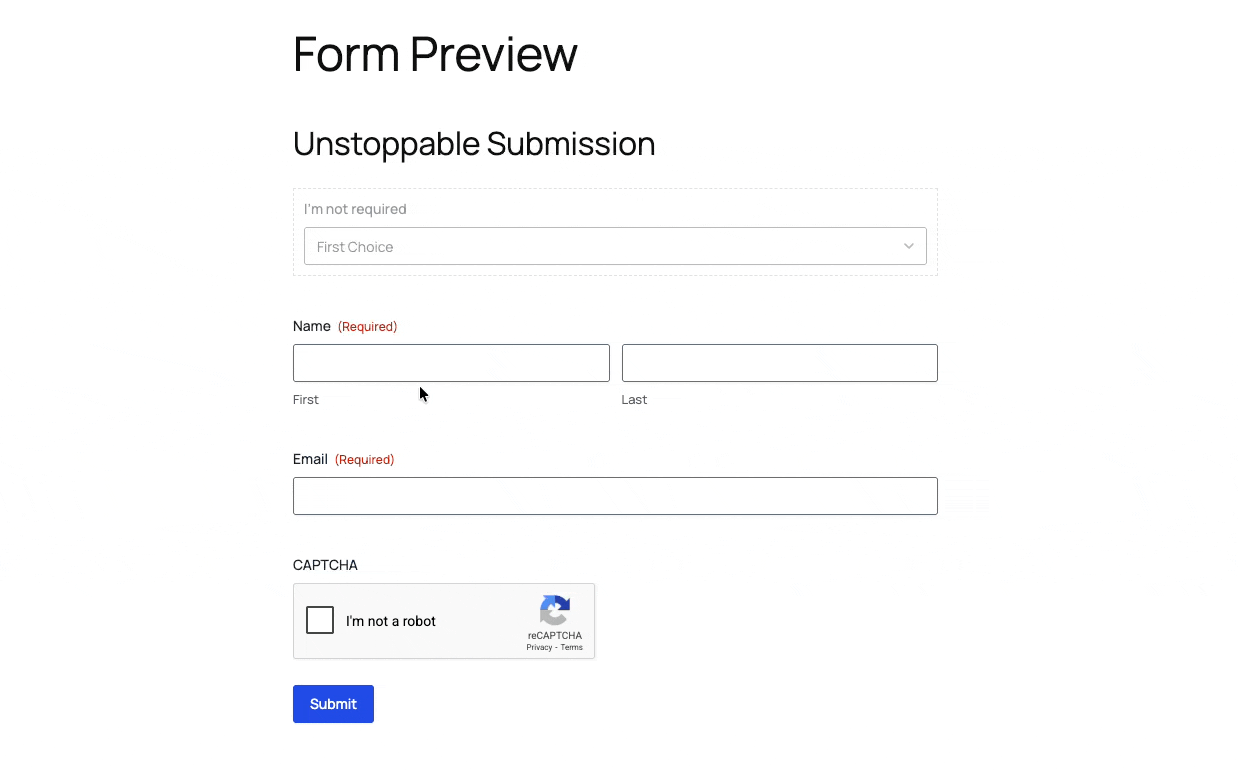The image size is (1238, 770).
Task: Open the reCAPTCHA Terms link
Action: pos(572,648)
